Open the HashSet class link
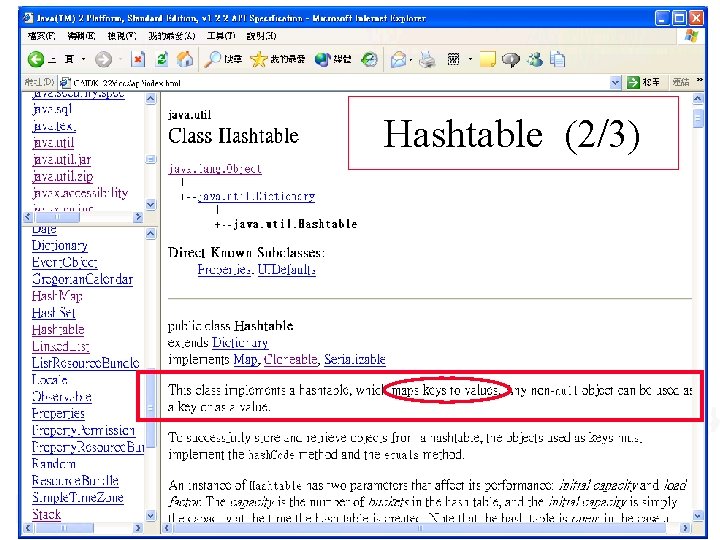This screenshot has width=720, height=540. [54, 313]
